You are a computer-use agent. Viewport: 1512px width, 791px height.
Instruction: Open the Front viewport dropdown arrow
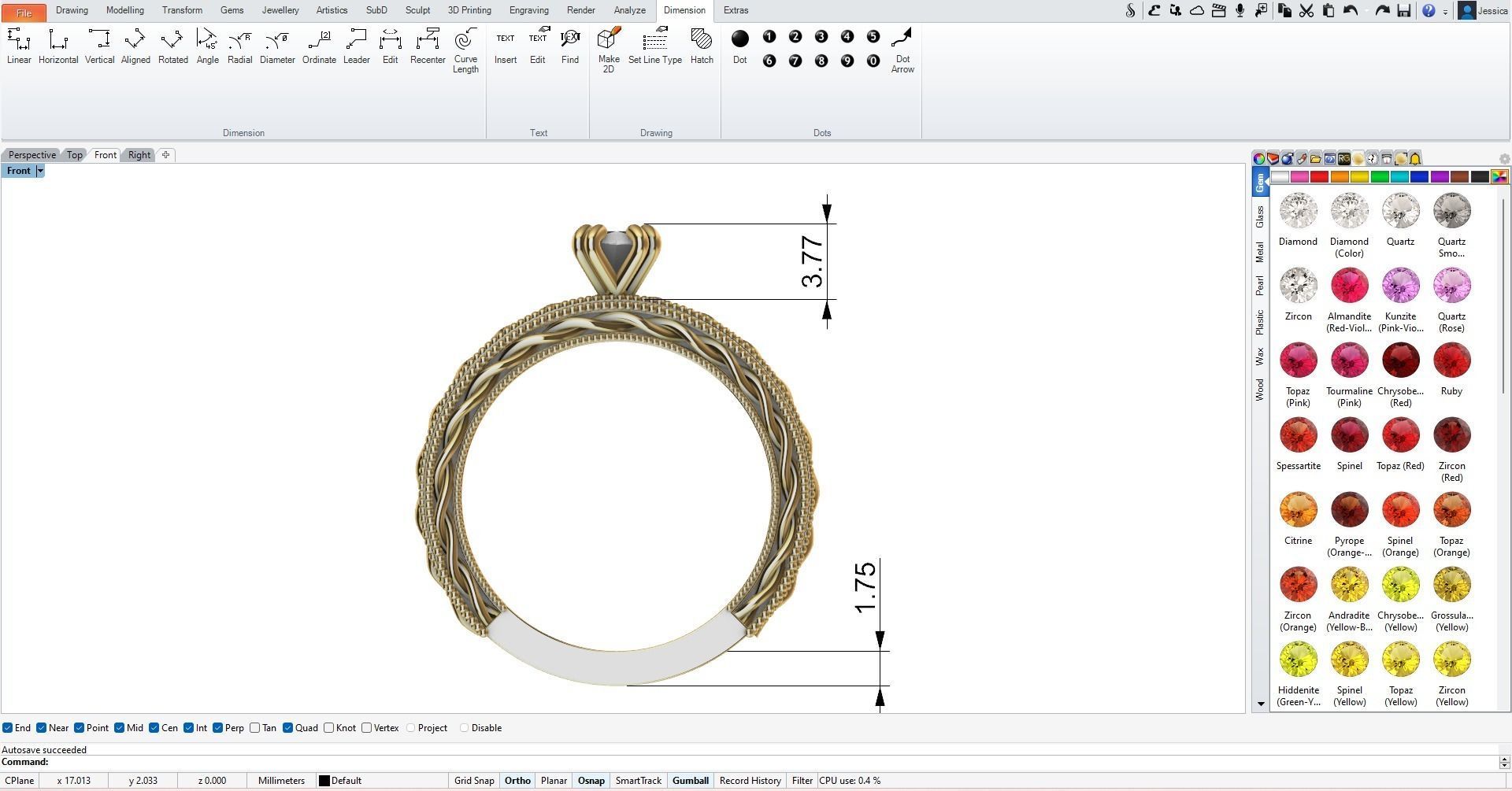(x=40, y=171)
